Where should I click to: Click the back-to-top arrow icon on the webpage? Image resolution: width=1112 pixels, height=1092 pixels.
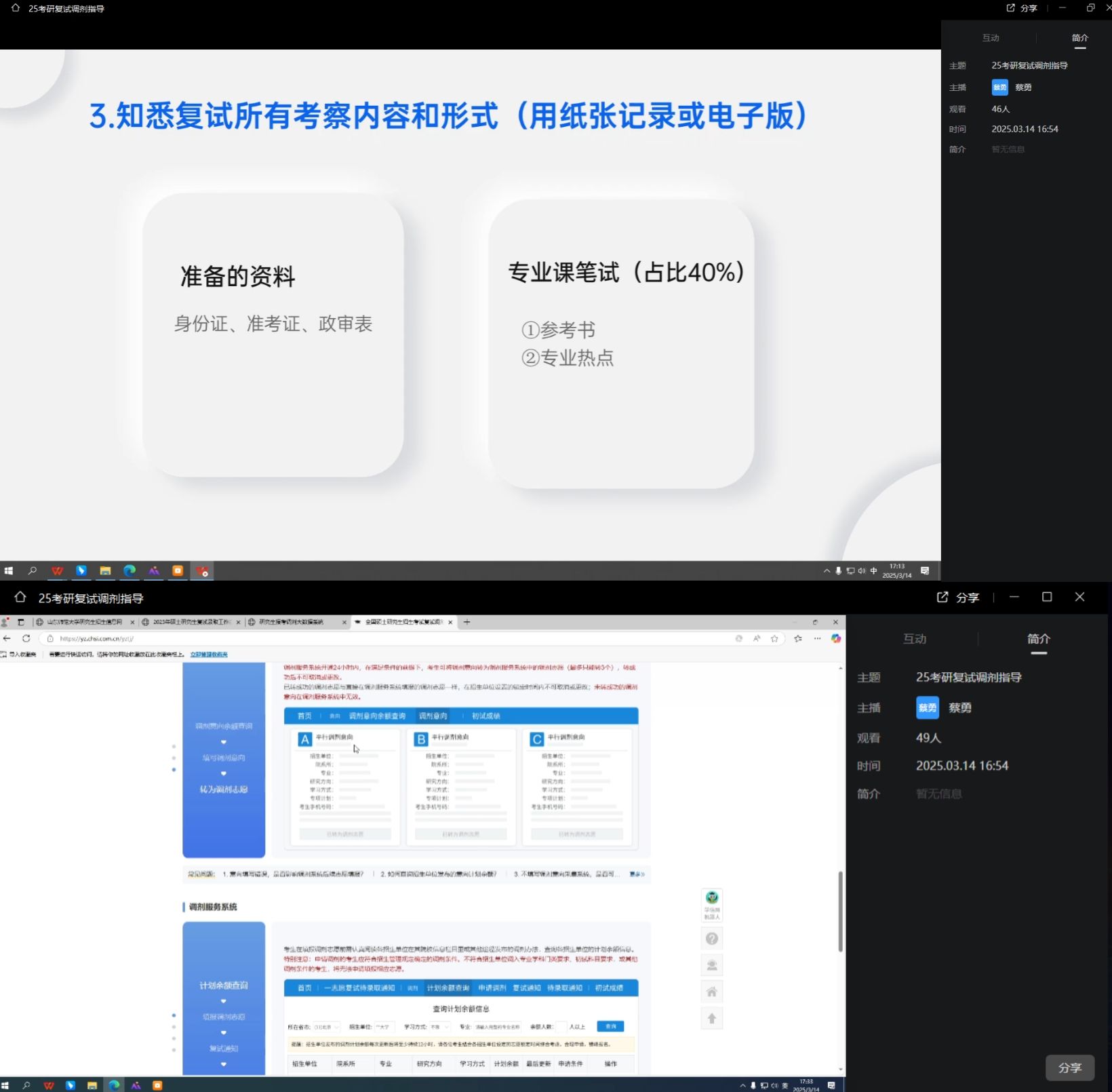711,1019
